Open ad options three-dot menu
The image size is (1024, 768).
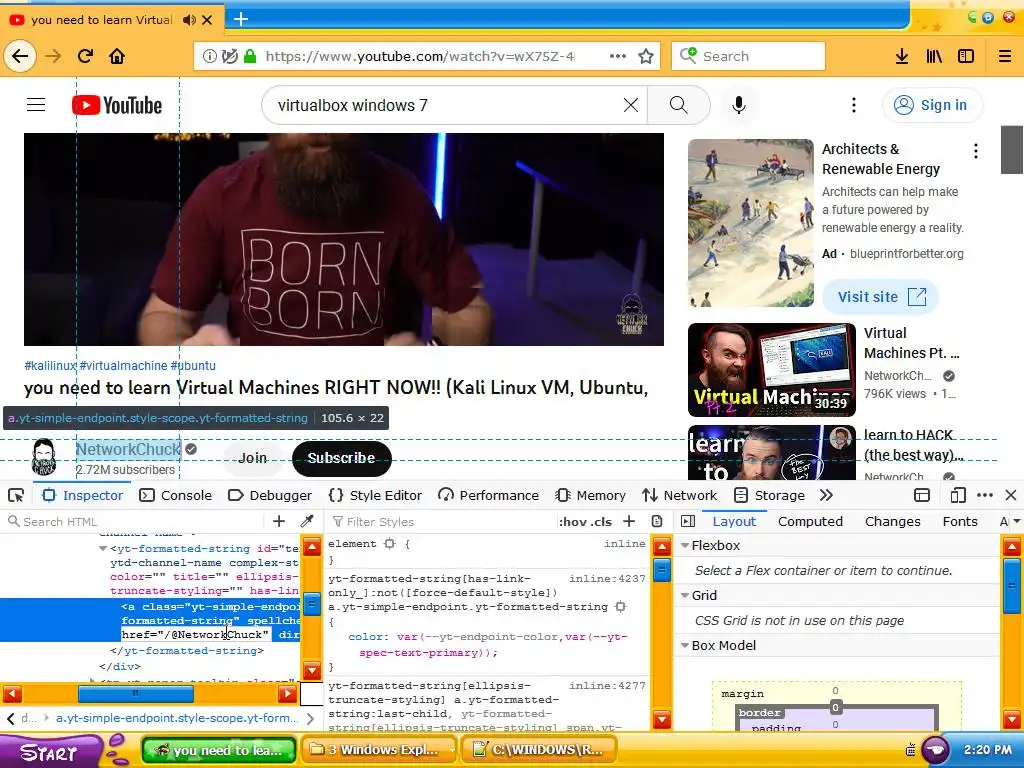tap(976, 151)
